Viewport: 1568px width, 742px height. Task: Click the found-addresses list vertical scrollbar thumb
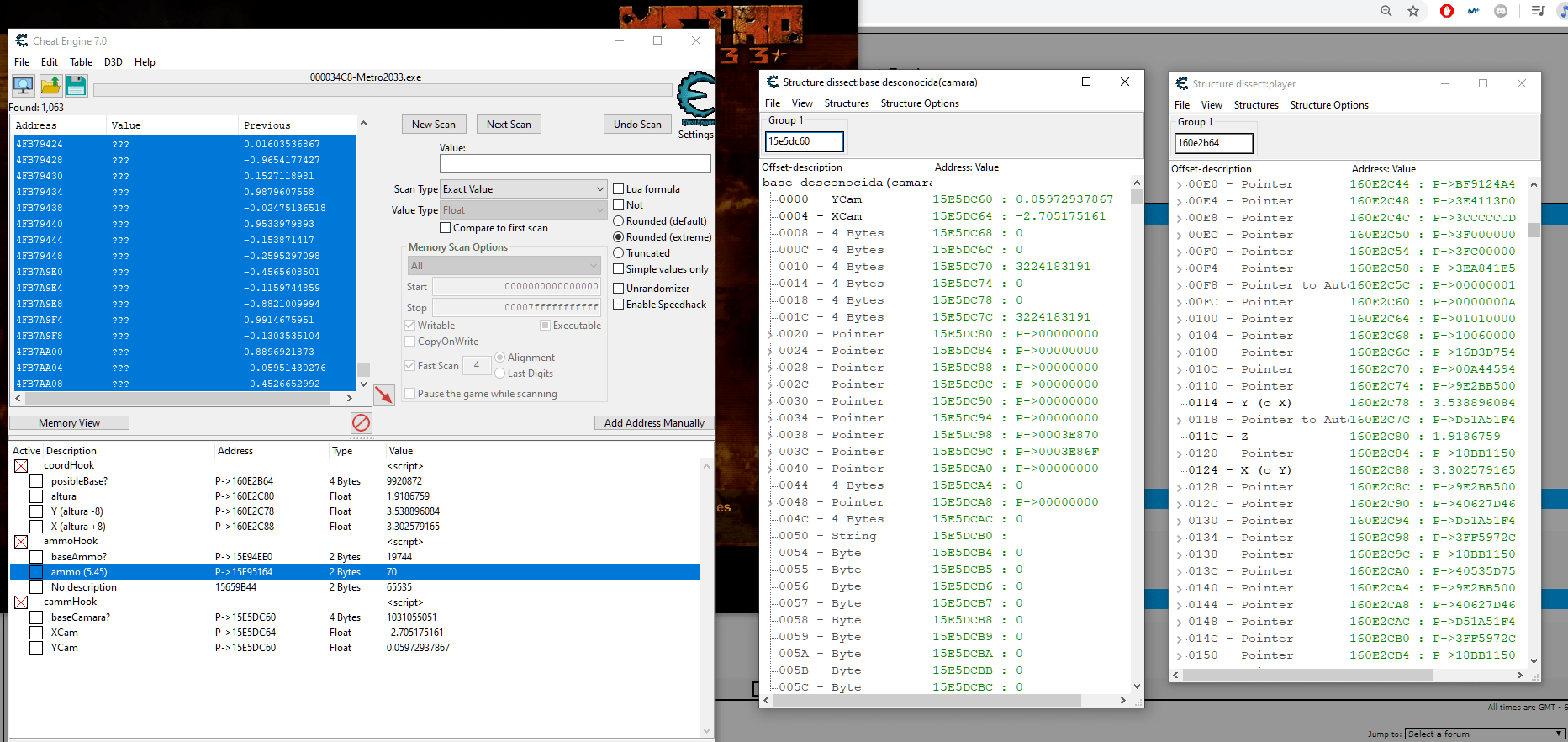pyautogui.click(x=364, y=368)
